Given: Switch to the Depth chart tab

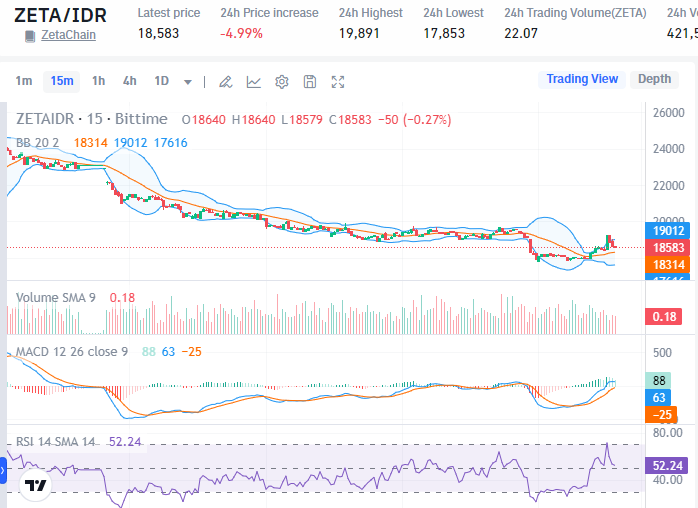Looking at the screenshot, I should 654,79.
